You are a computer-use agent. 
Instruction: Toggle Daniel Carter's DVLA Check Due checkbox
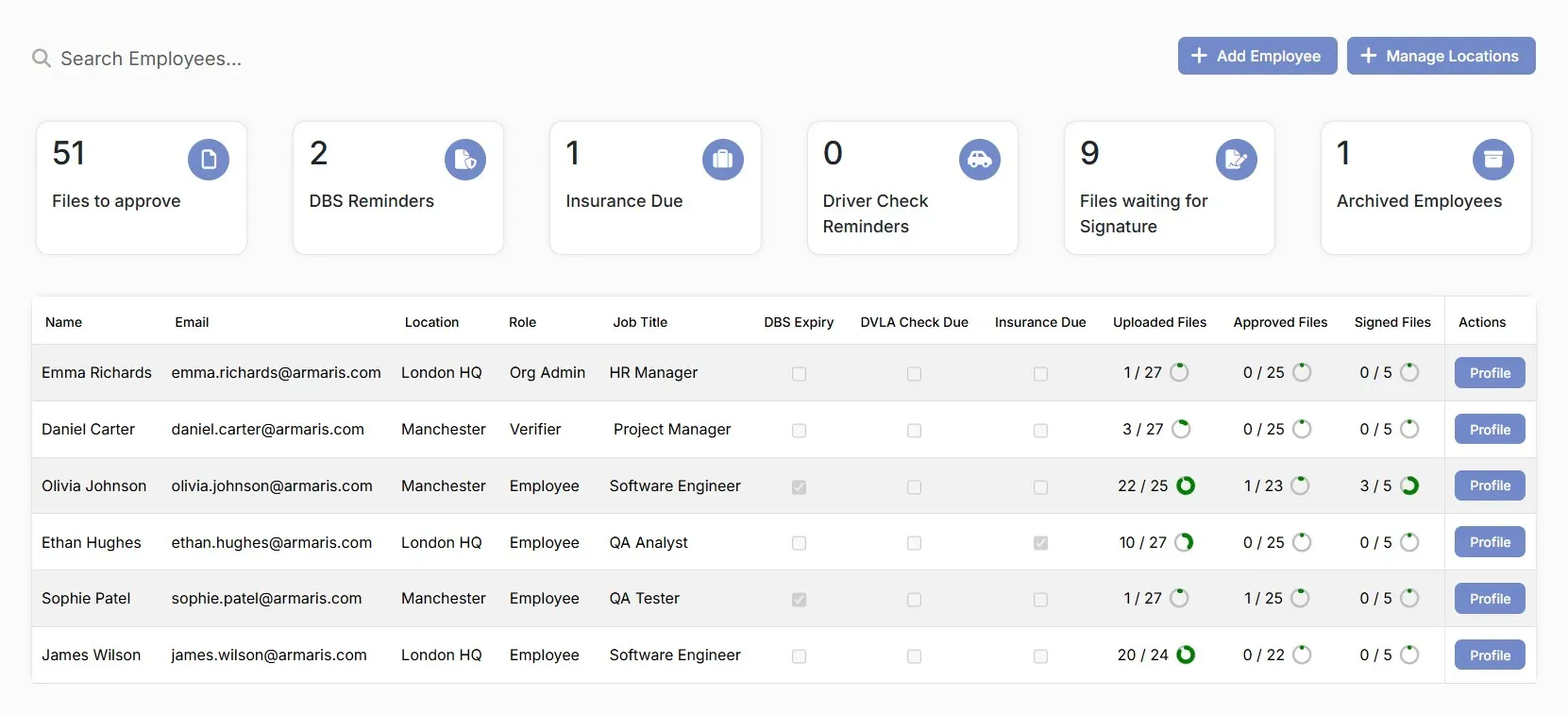click(x=914, y=431)
